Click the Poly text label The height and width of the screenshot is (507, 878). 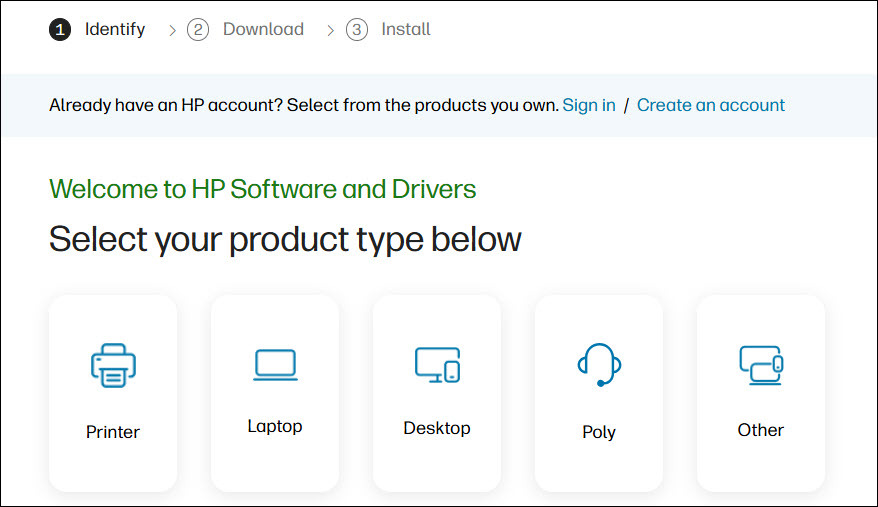click(599, 432)
